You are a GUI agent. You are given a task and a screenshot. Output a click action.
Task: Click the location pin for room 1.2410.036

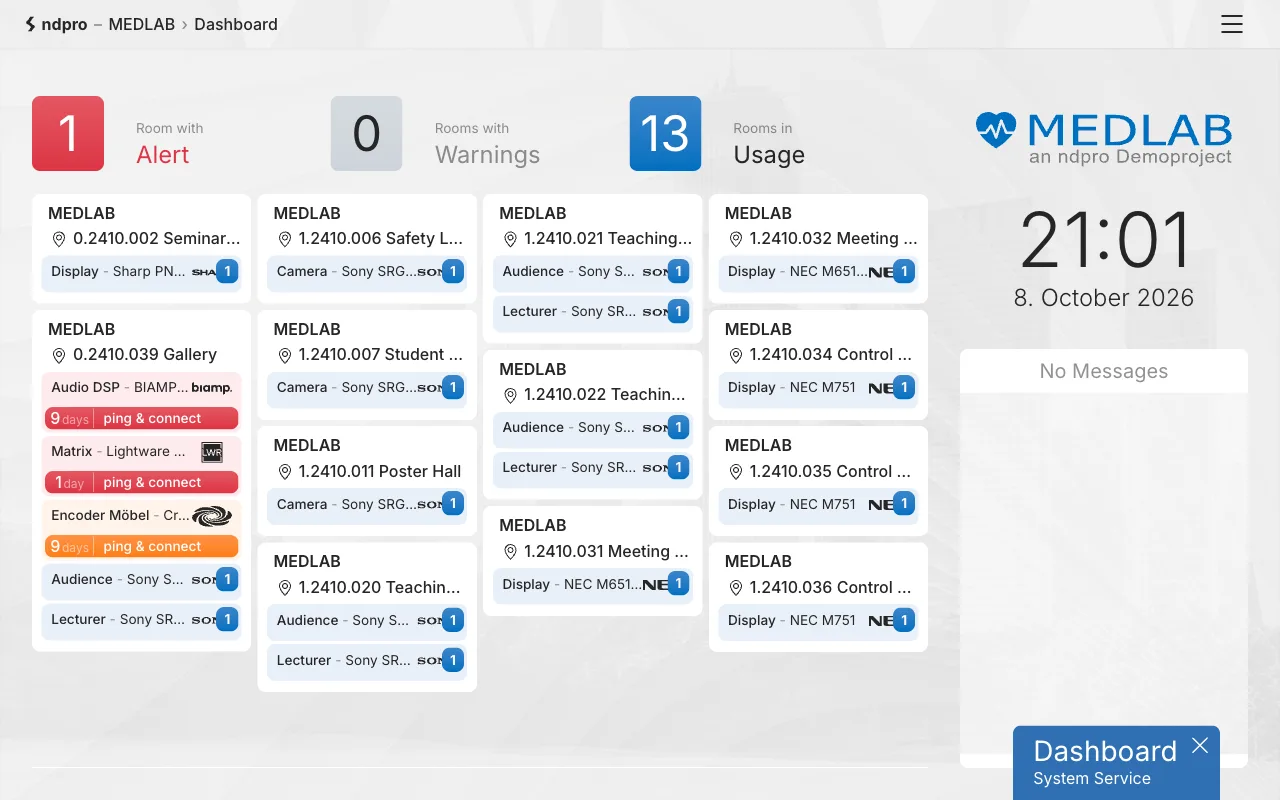[735, 588]
